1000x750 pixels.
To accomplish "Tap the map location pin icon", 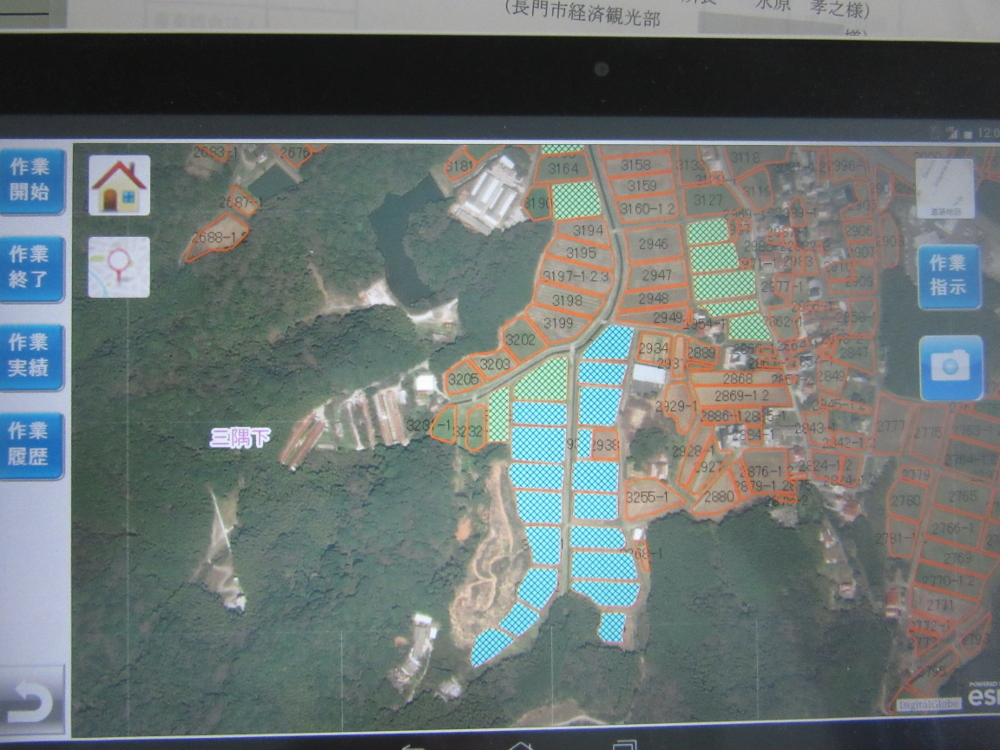I will click(119, 267).
